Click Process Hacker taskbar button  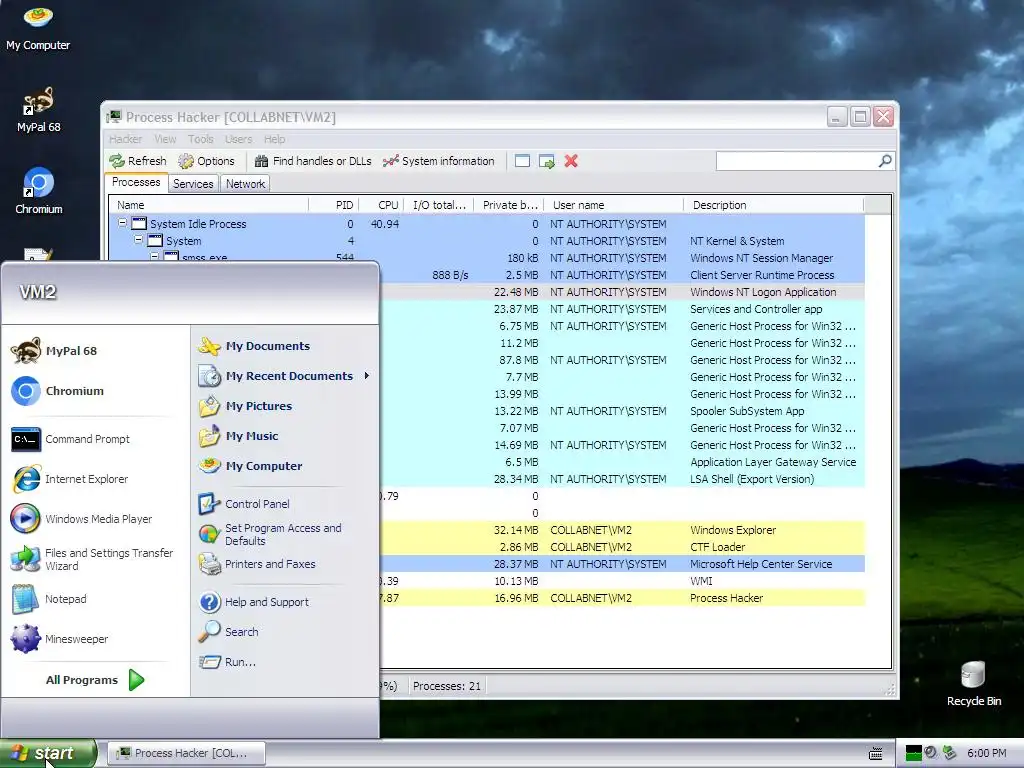pyautogui.click(x=186, y=753)
